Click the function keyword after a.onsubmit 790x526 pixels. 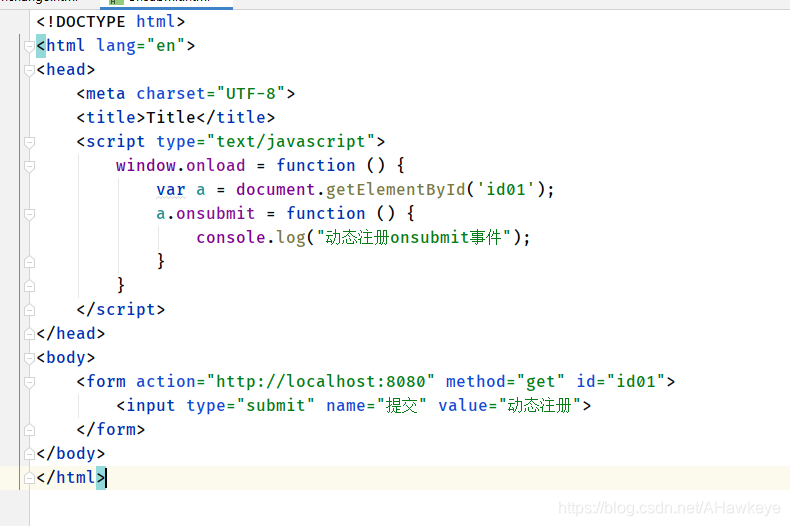[326, 214]
